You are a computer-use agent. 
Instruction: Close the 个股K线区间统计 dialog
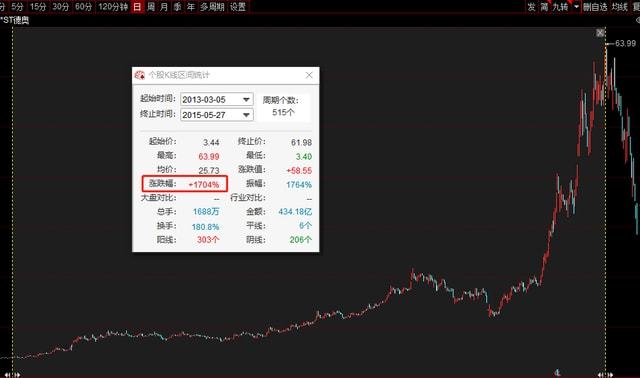coord(309,75)
